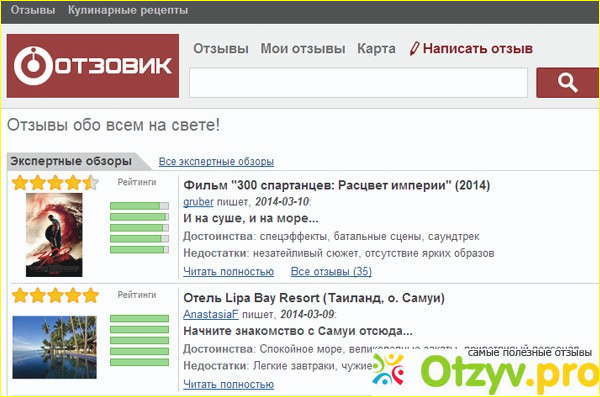Select the Экспертные обзоры tab
The width and height of the screenshot is (600, 397).
point(71,161)
